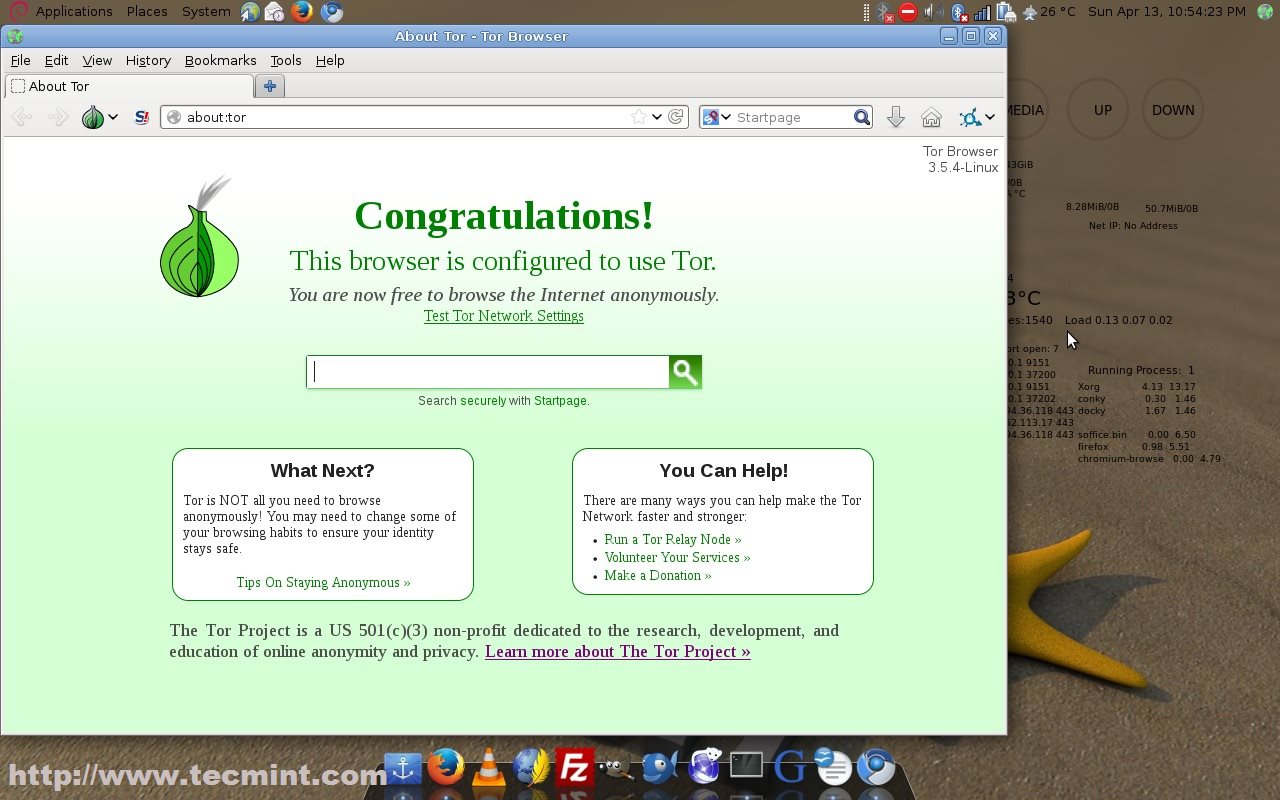Click the page's central search box
1280x800 pixels.
point(488,372)
